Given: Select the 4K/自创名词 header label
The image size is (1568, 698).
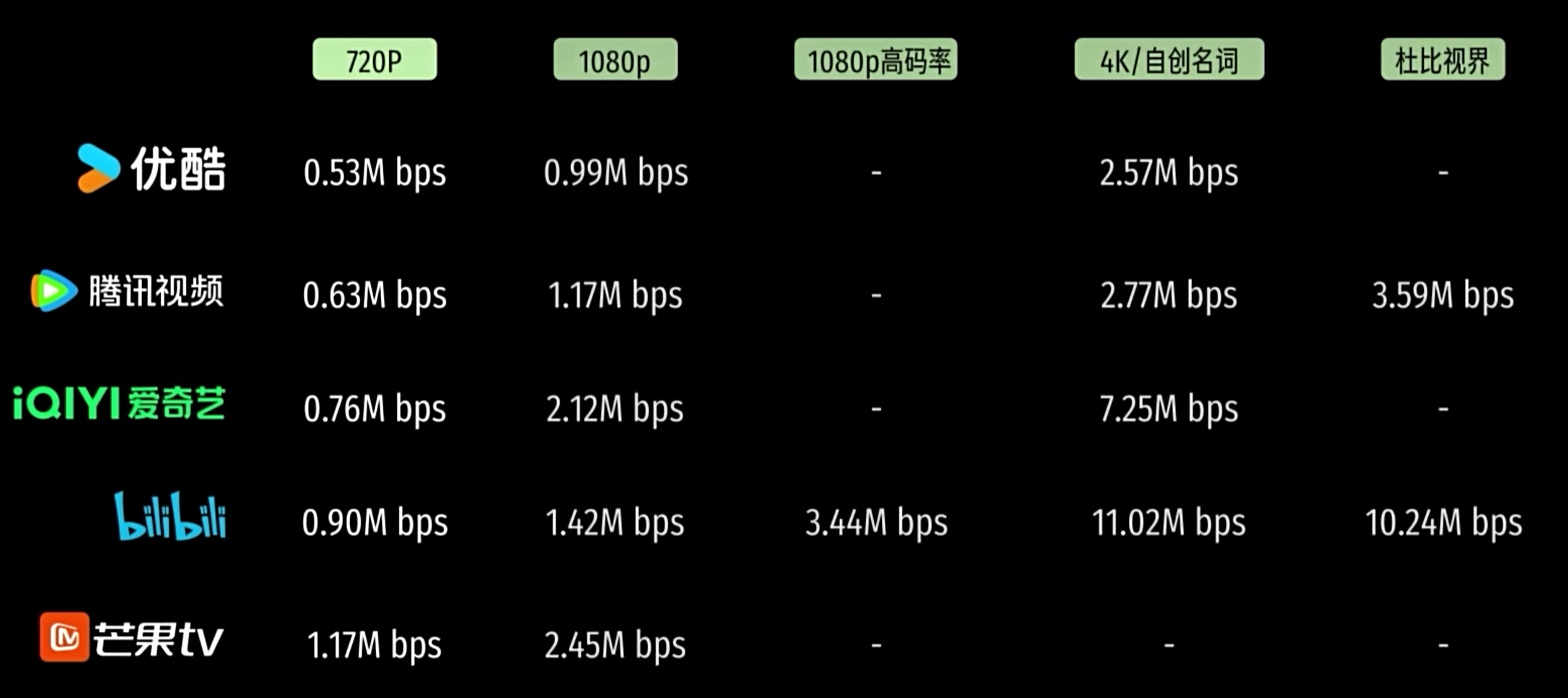Looking at the screenshot, I should point(1169,60).
